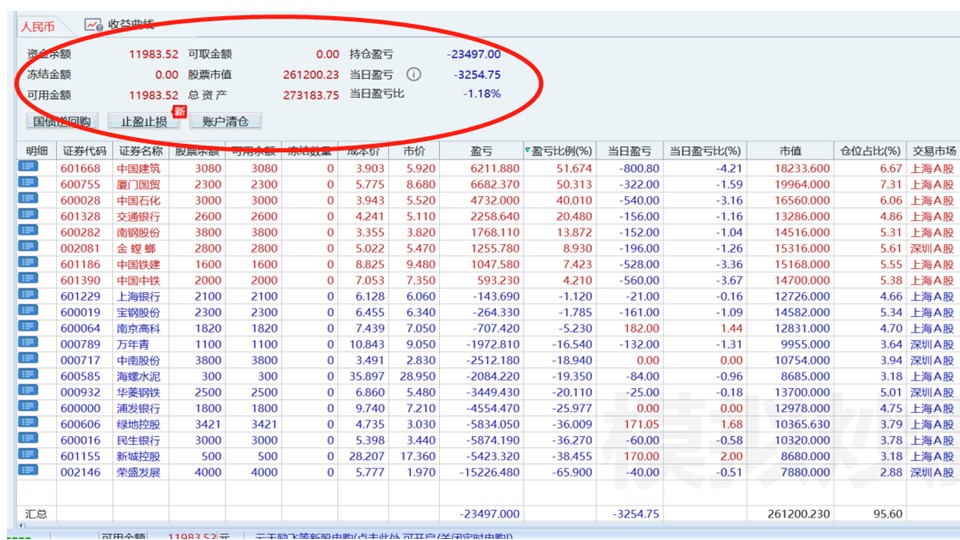This screenshot has height=540, width=960.
Task: Open detail icon for 601155 新城控股
Action: coord(28,454)
